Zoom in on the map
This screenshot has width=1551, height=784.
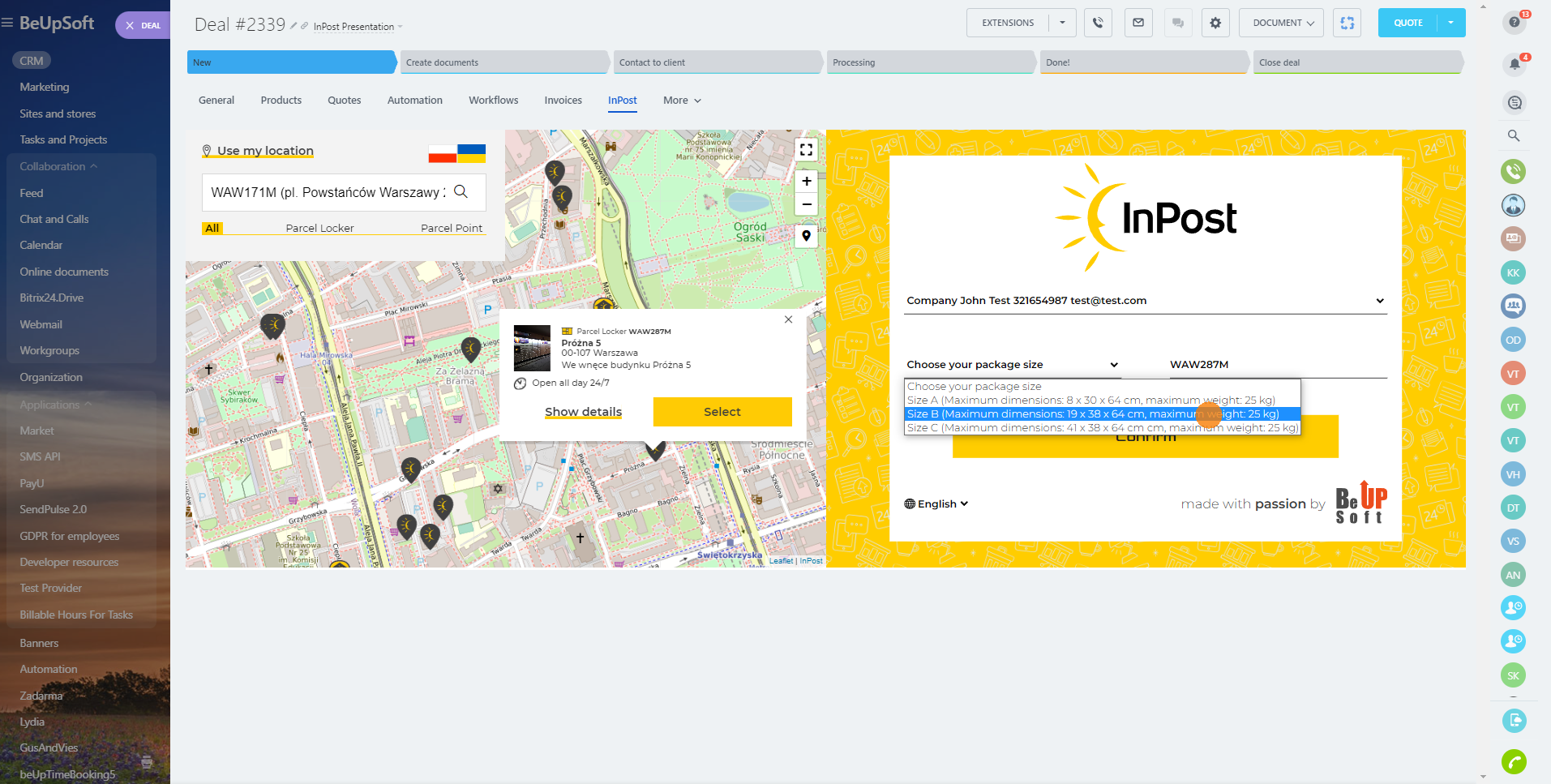point(806,182)
